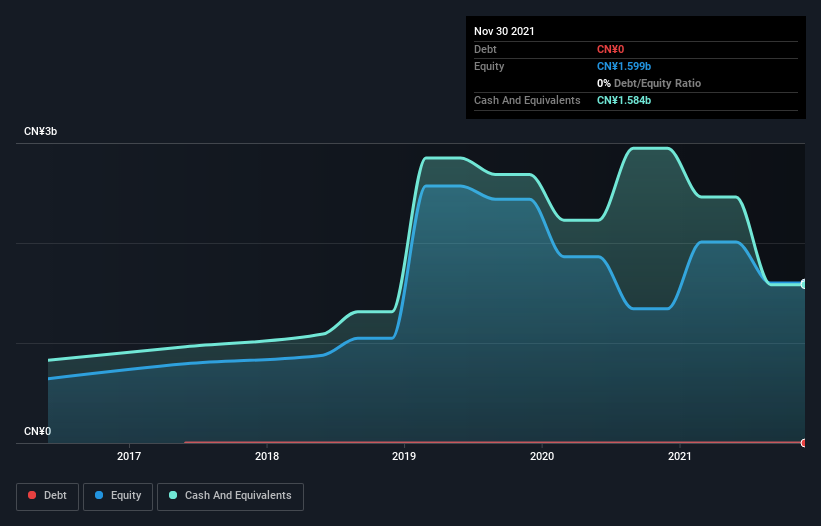Click the teal Cash And Equivalents legend dot
Viewport: 821px width, 526px height.
coord(173,495)
